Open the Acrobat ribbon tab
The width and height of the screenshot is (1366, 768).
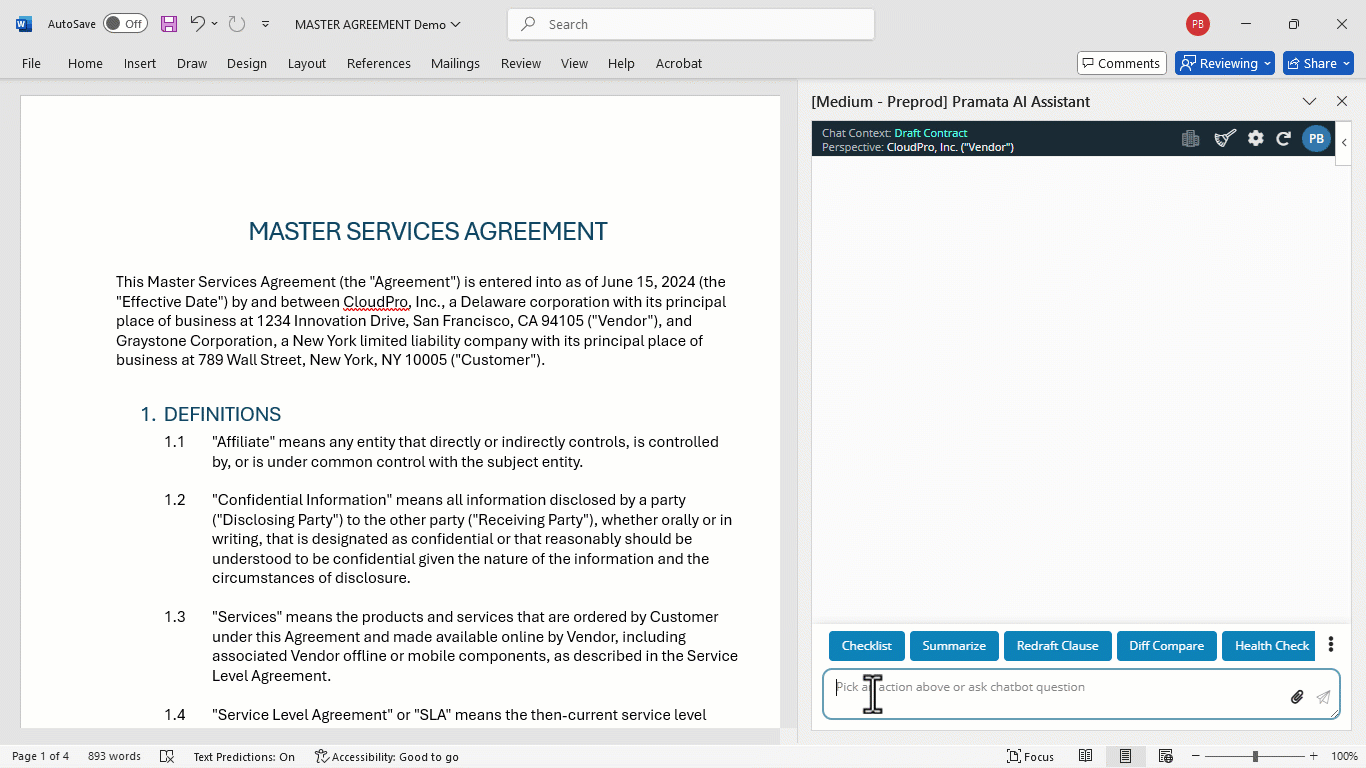[x=679, y=63]
